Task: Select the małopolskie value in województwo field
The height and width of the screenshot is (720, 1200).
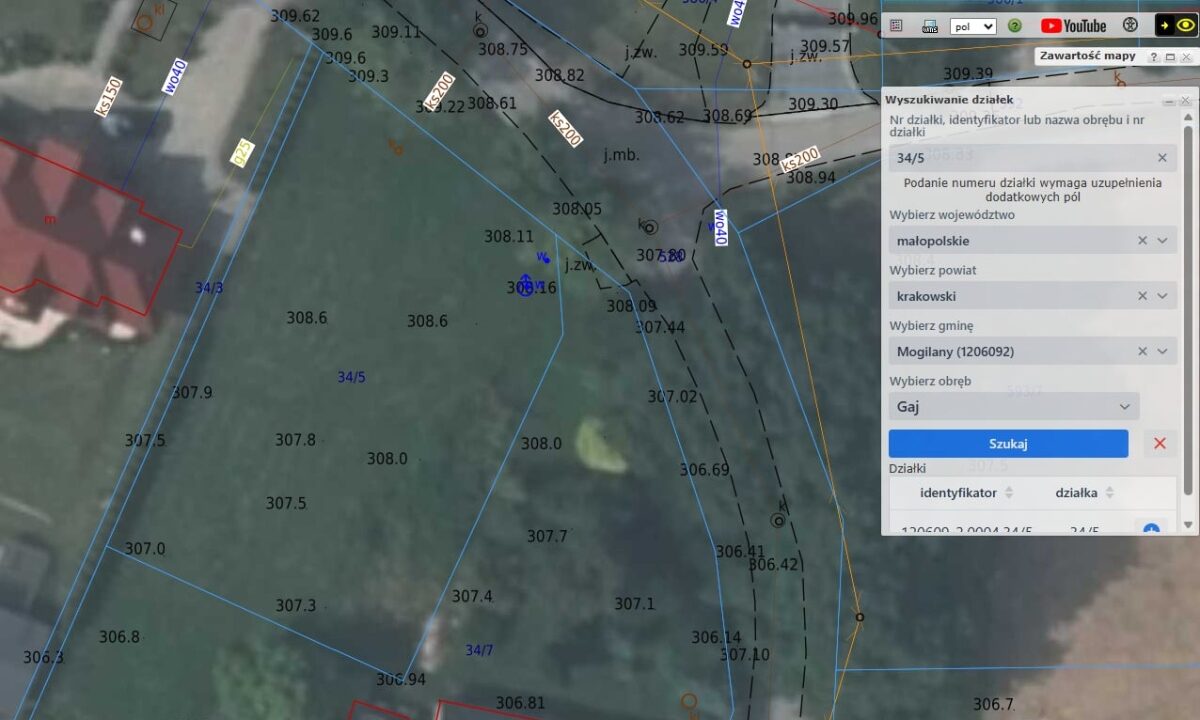Action: (933, 241)
